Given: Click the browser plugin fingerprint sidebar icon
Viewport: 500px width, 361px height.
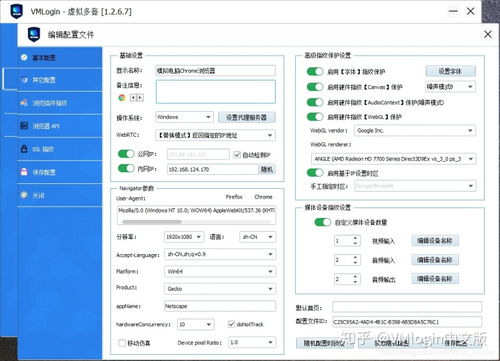Looking at the screenshot, I should point(24,103).
